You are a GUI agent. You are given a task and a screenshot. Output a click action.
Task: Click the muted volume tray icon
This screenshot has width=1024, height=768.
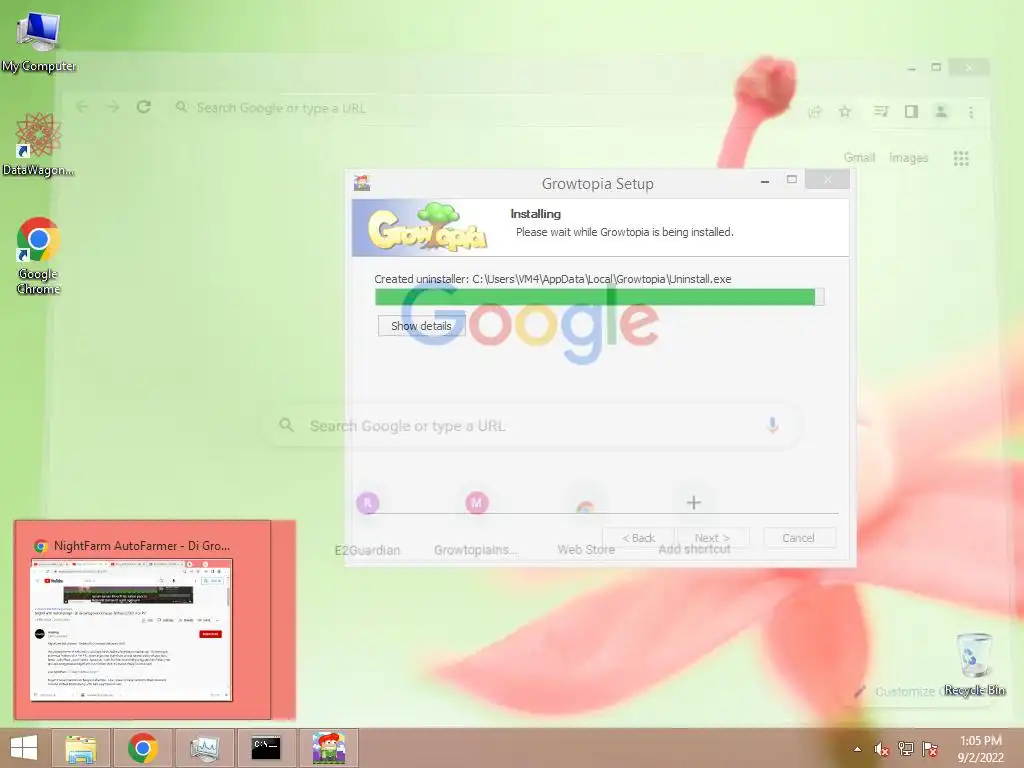[882, 749]
